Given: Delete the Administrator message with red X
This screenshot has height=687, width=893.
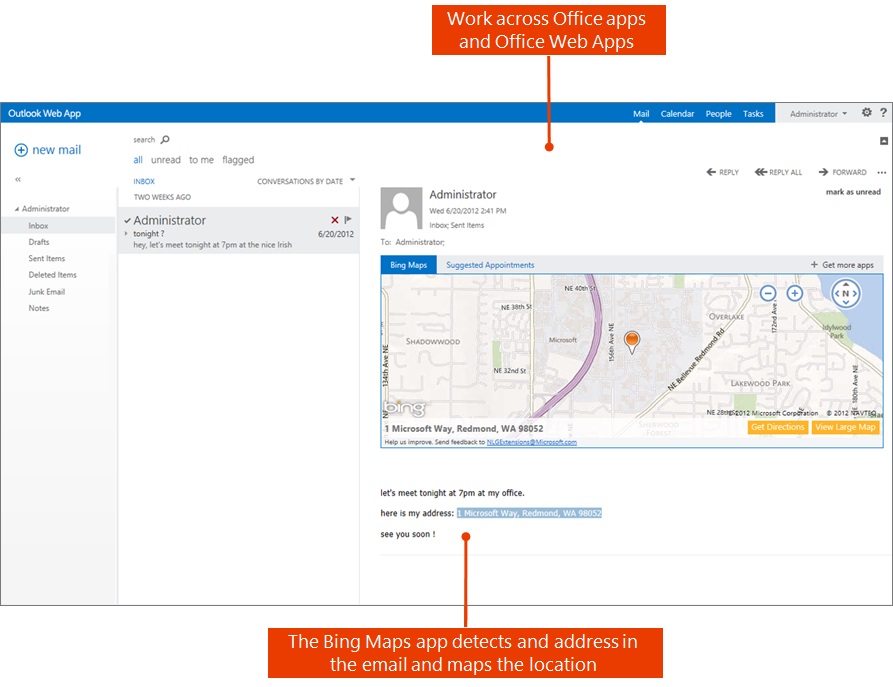Looking at the screenshot, I should pyautogui.click(x=335, y=220).
